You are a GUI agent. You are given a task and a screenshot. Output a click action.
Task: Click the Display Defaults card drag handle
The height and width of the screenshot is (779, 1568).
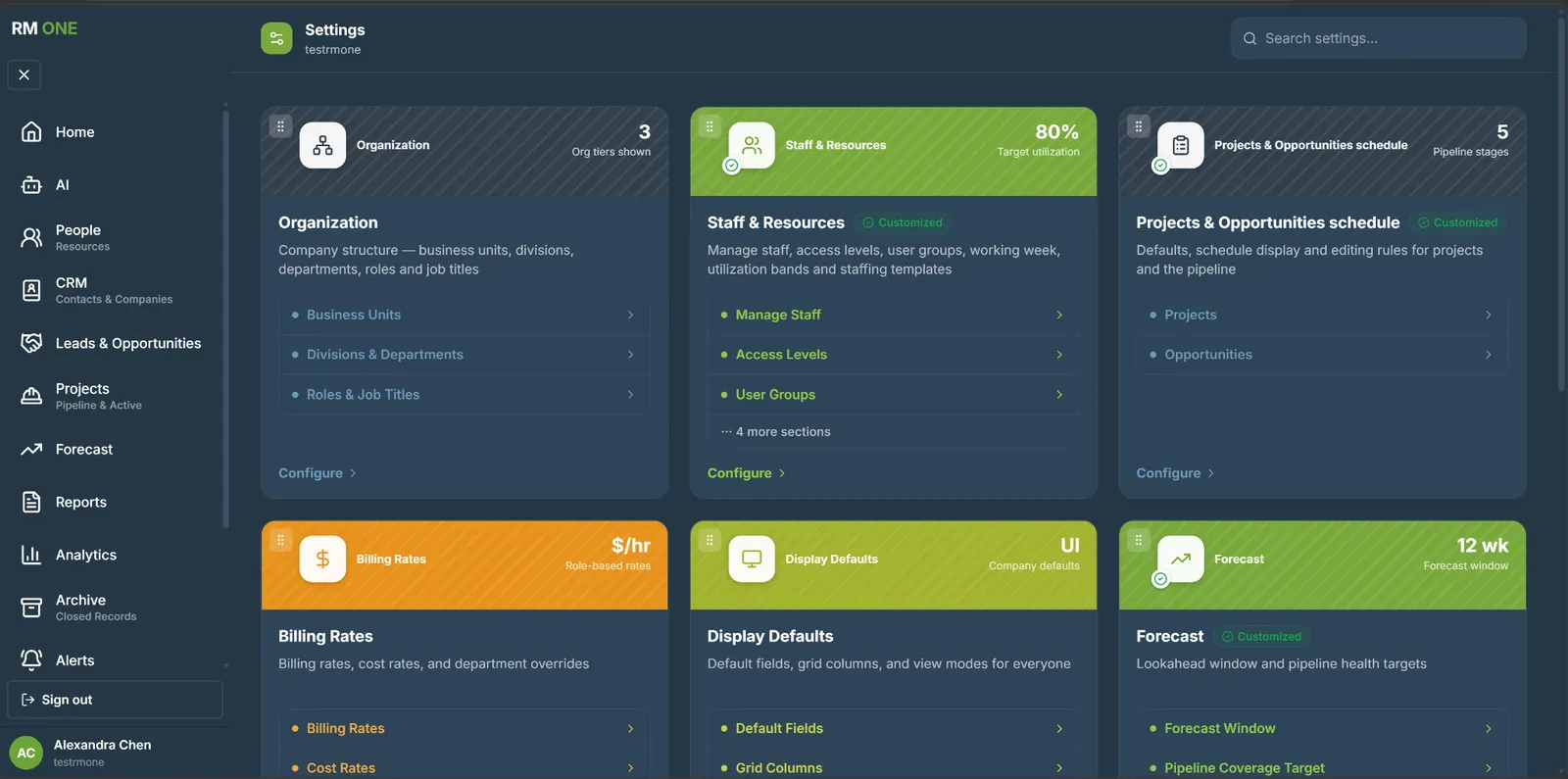pos(710,540)
